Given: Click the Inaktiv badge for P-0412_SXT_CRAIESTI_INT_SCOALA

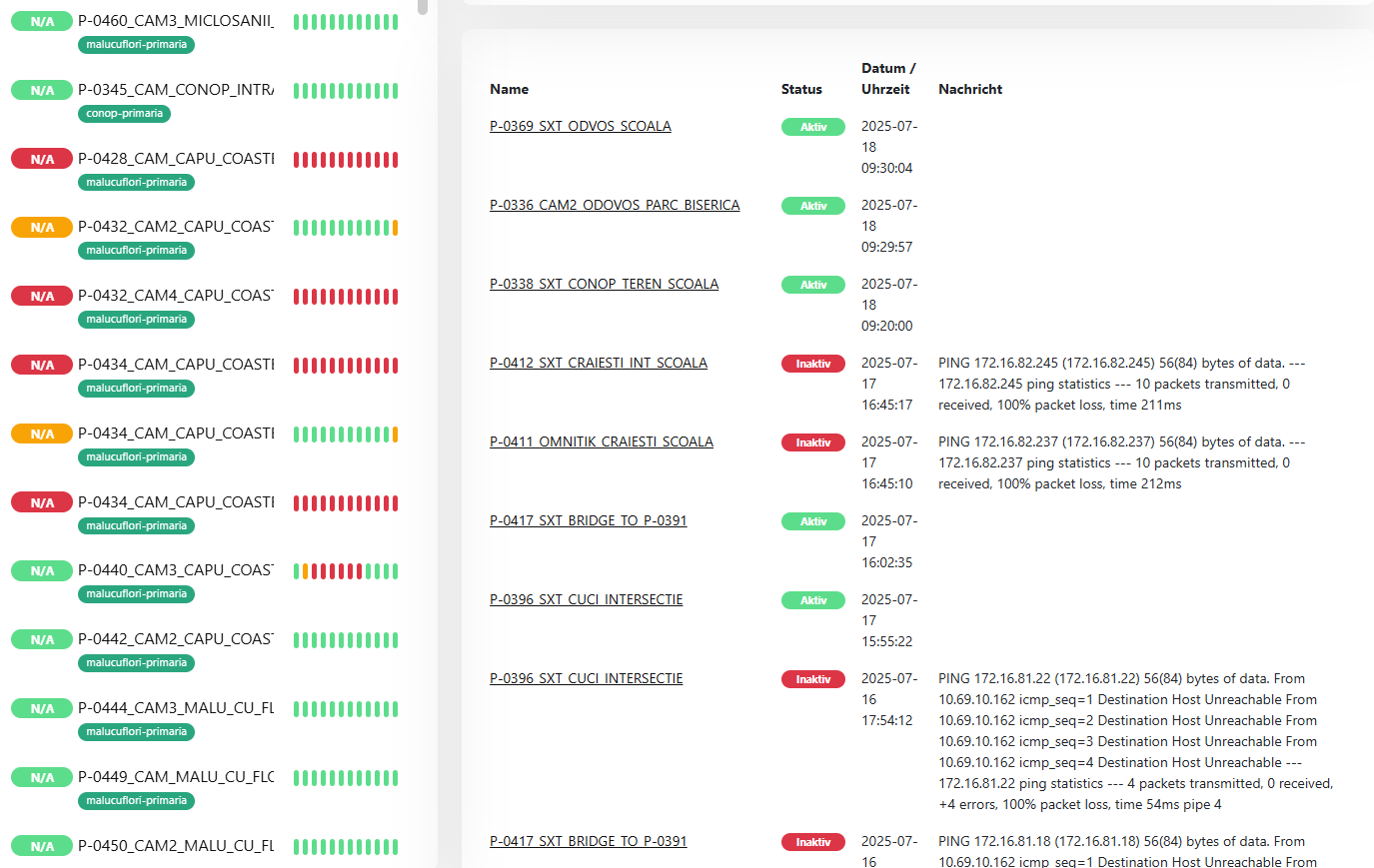Looking at the screenshot, I should point(812,364).
